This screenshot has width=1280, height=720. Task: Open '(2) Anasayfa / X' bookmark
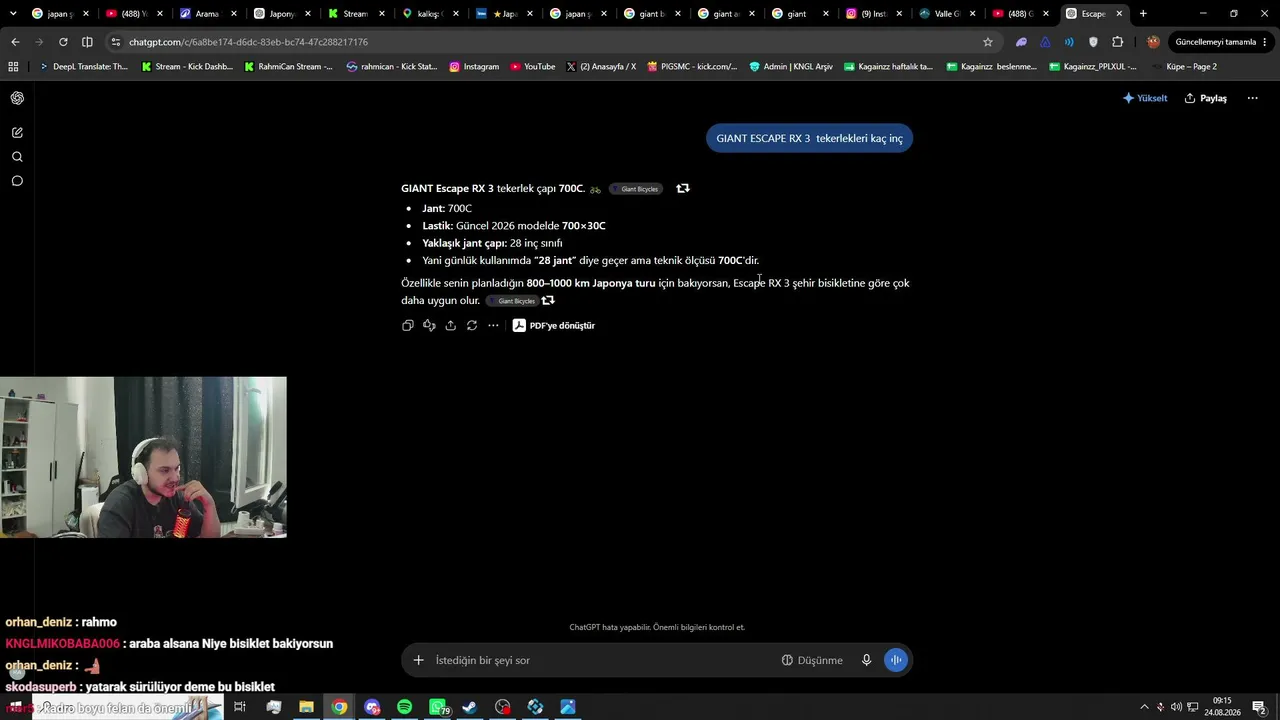[x=601, y=67]
